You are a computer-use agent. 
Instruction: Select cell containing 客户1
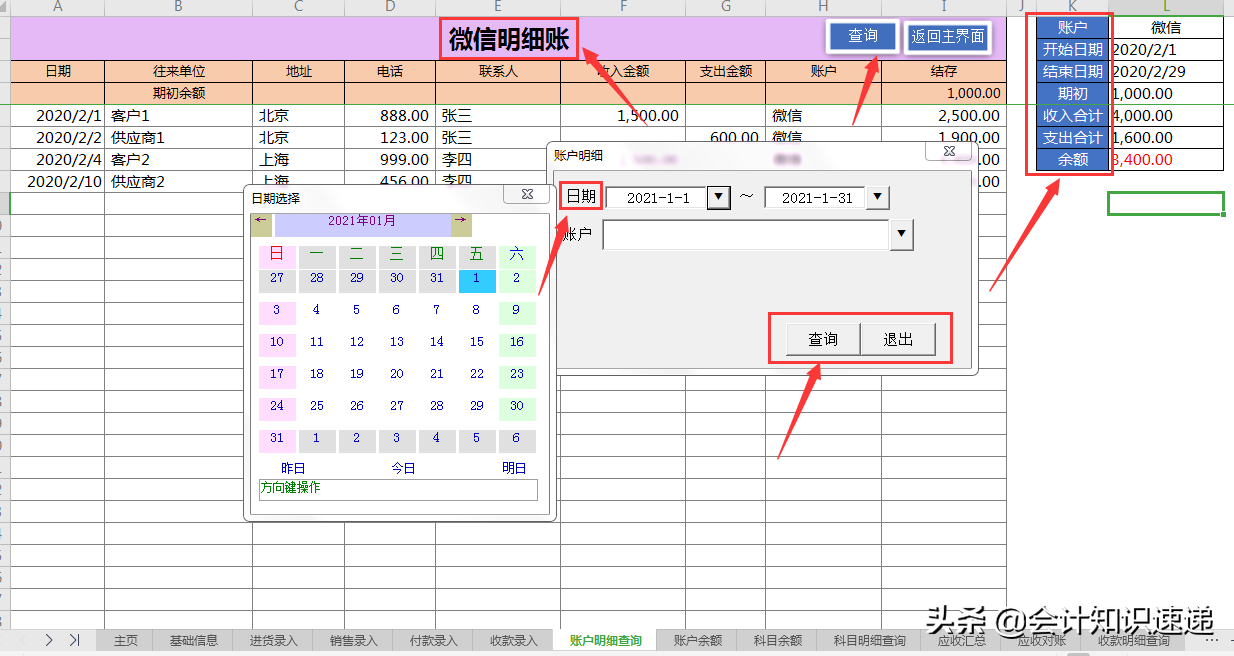coord(178,116)
